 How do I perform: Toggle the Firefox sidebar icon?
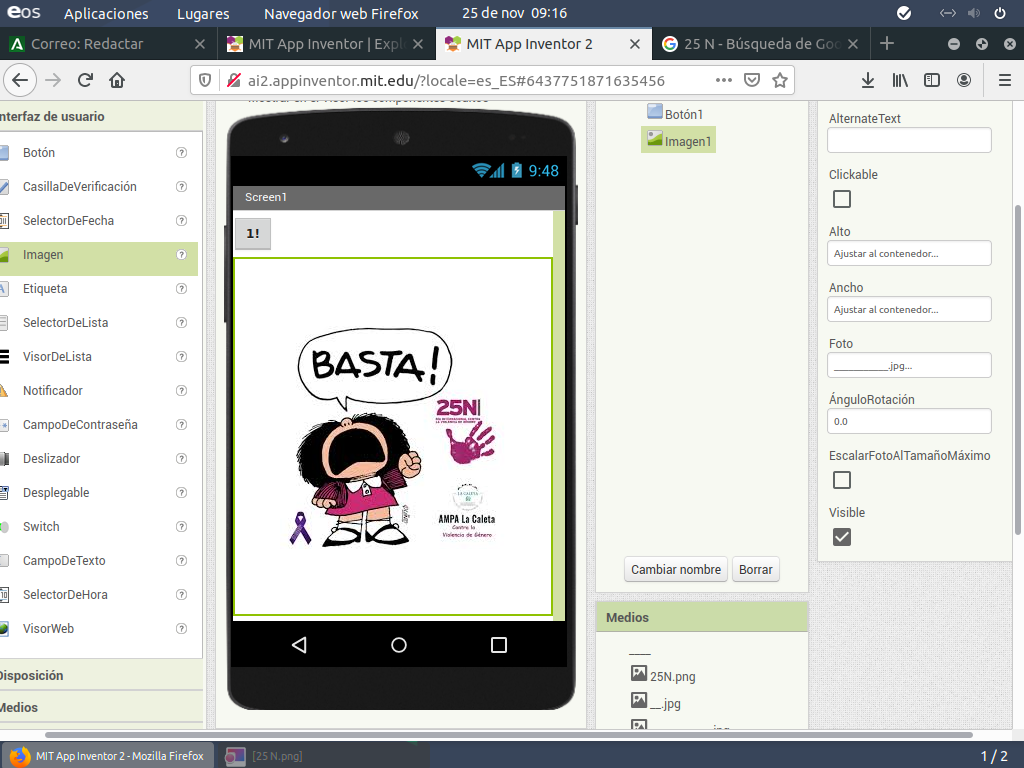coord(932,80)
